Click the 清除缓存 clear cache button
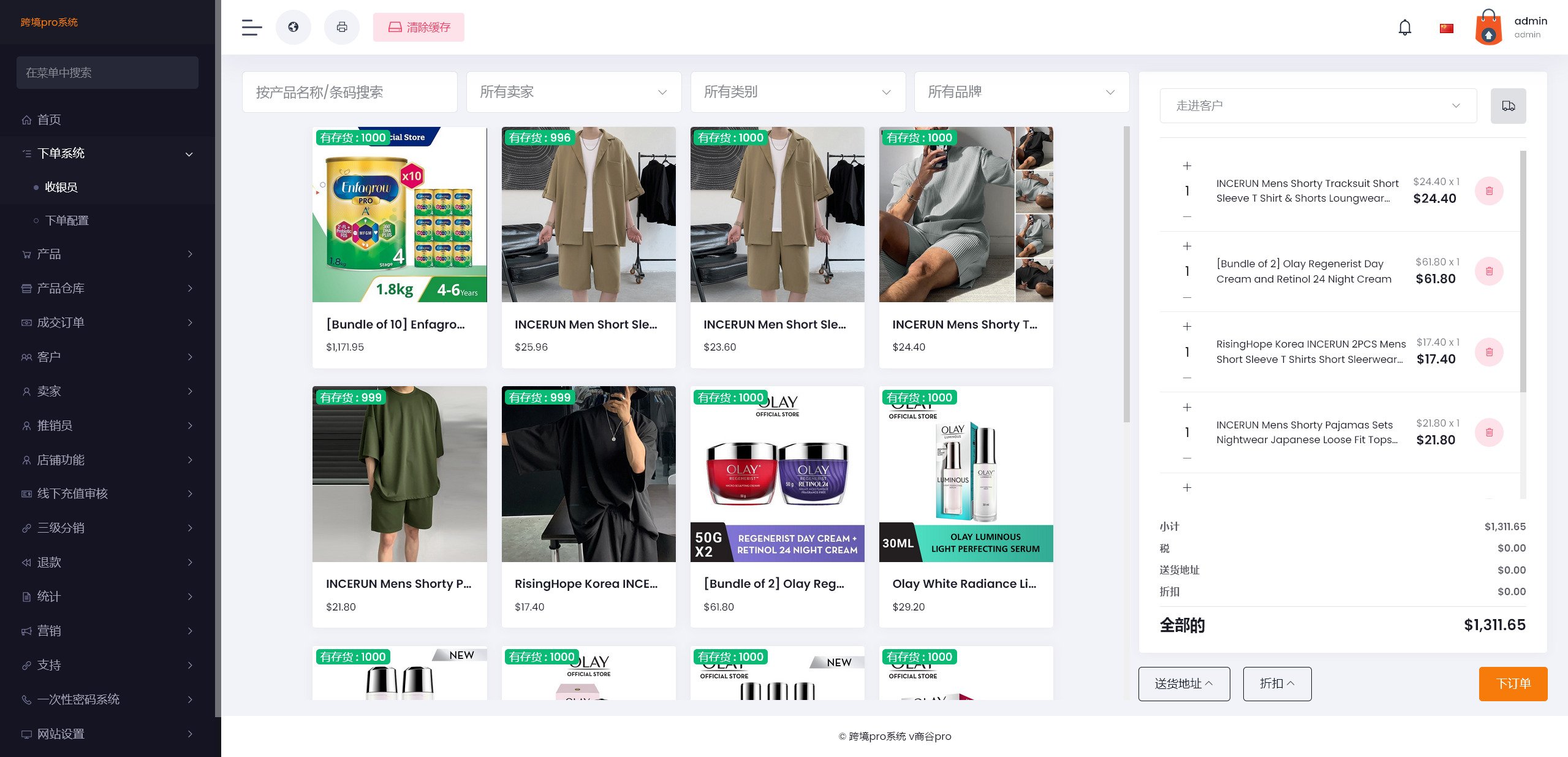Image resolution: width=1568 pixels, height=757 pixels. point(419,27)
